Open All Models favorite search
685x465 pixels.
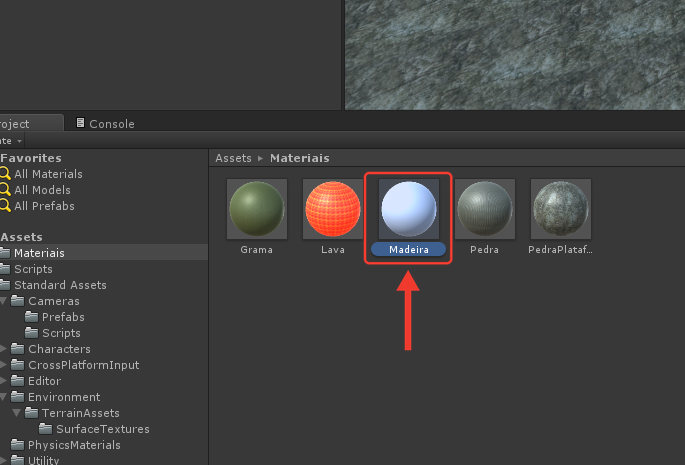tap(42, 190)
